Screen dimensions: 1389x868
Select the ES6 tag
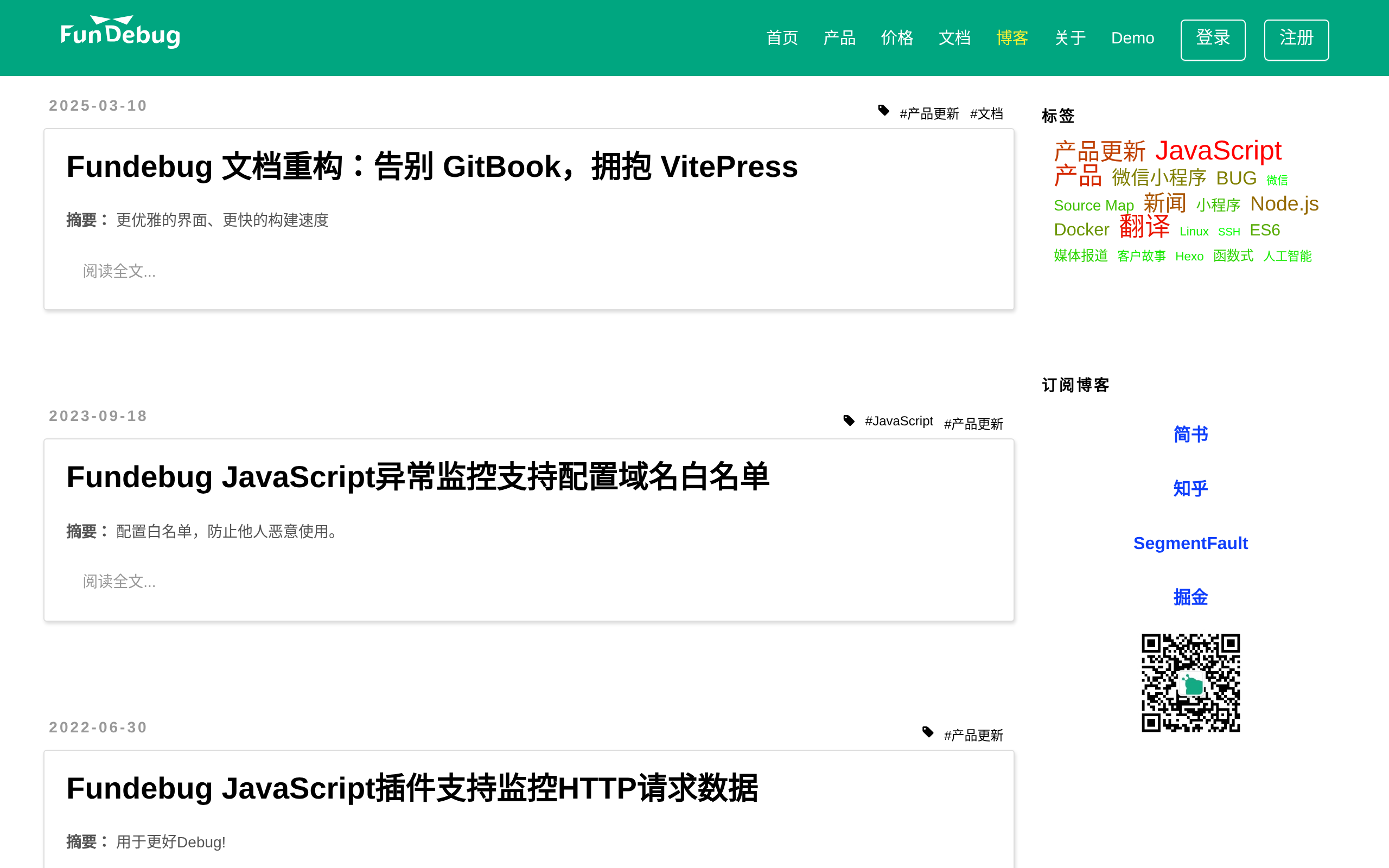pyautogui.click(x=1265, y=230)
